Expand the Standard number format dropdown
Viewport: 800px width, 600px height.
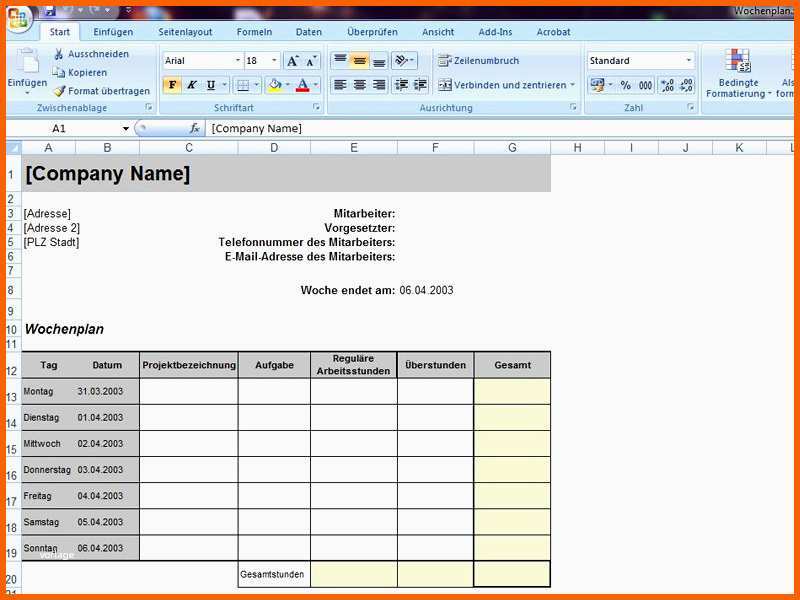pyautogui.click(x=688, y=61)
